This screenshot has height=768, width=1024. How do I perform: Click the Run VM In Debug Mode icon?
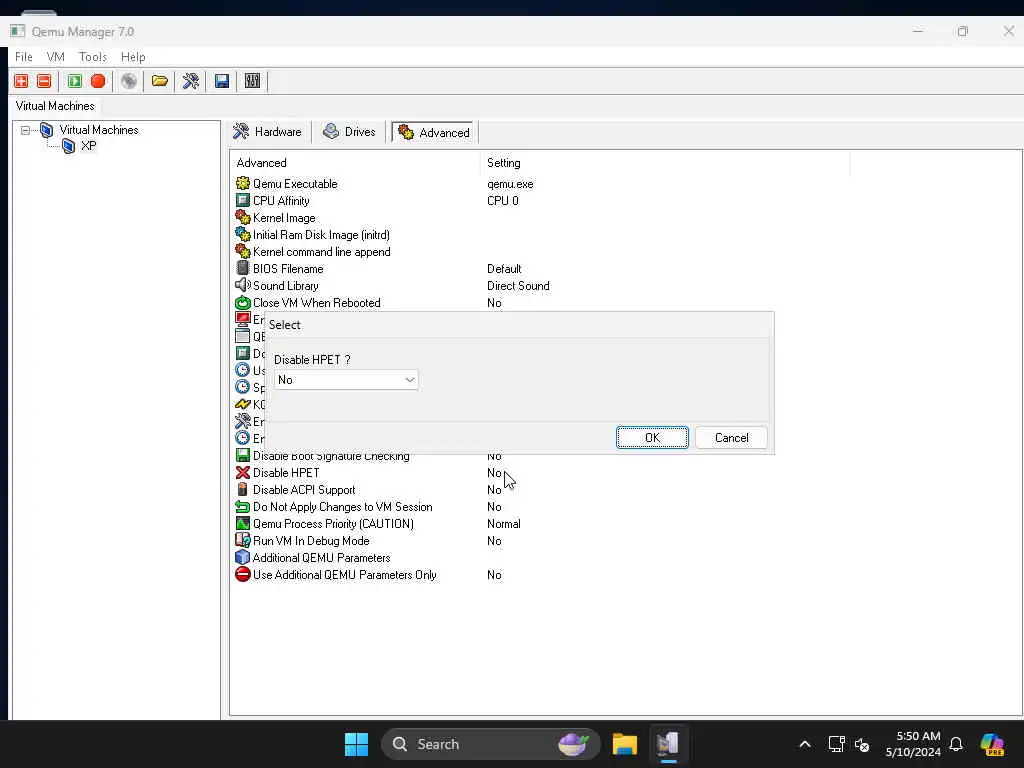coord(243,540)
